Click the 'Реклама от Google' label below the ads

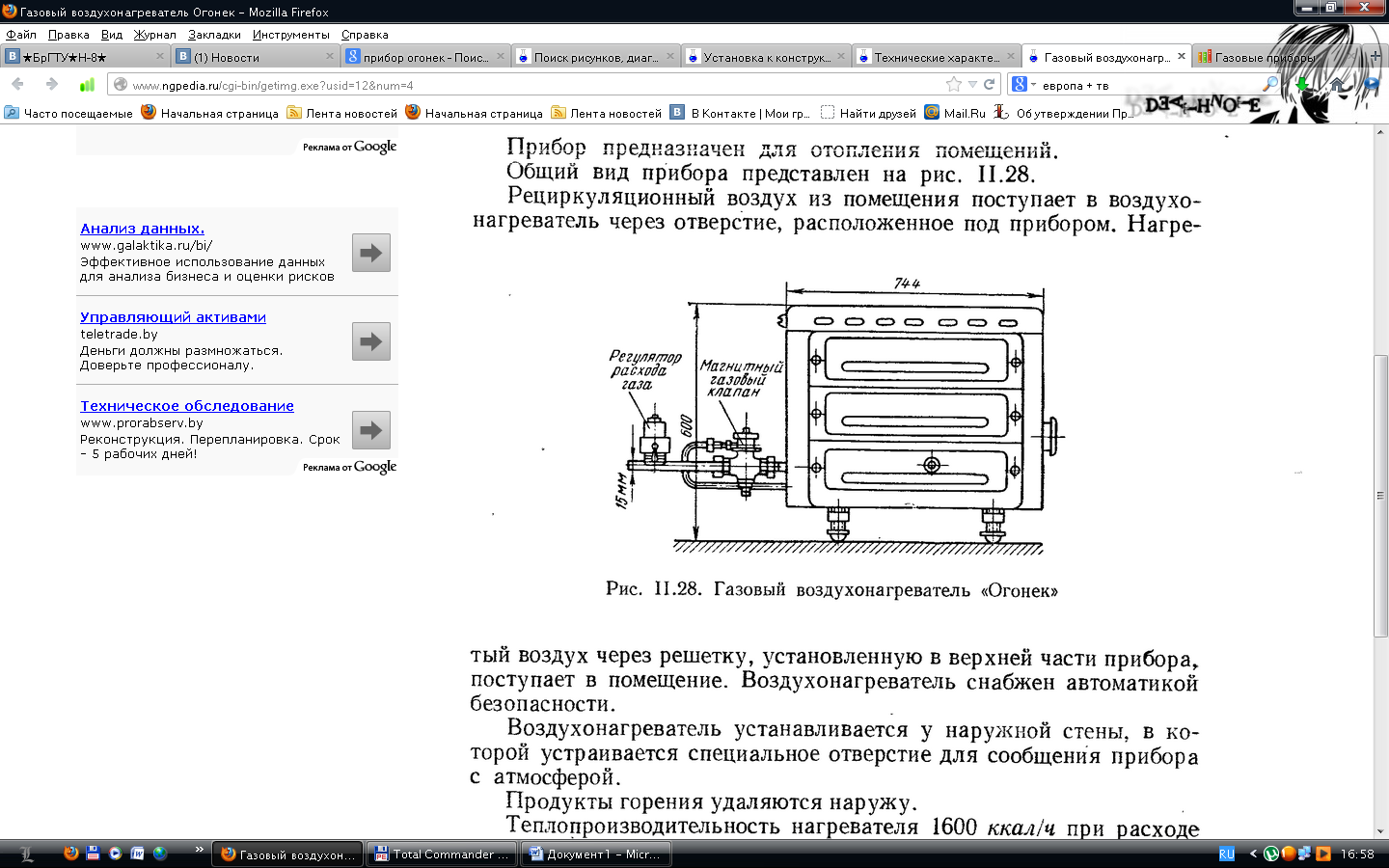click(349, 467)
